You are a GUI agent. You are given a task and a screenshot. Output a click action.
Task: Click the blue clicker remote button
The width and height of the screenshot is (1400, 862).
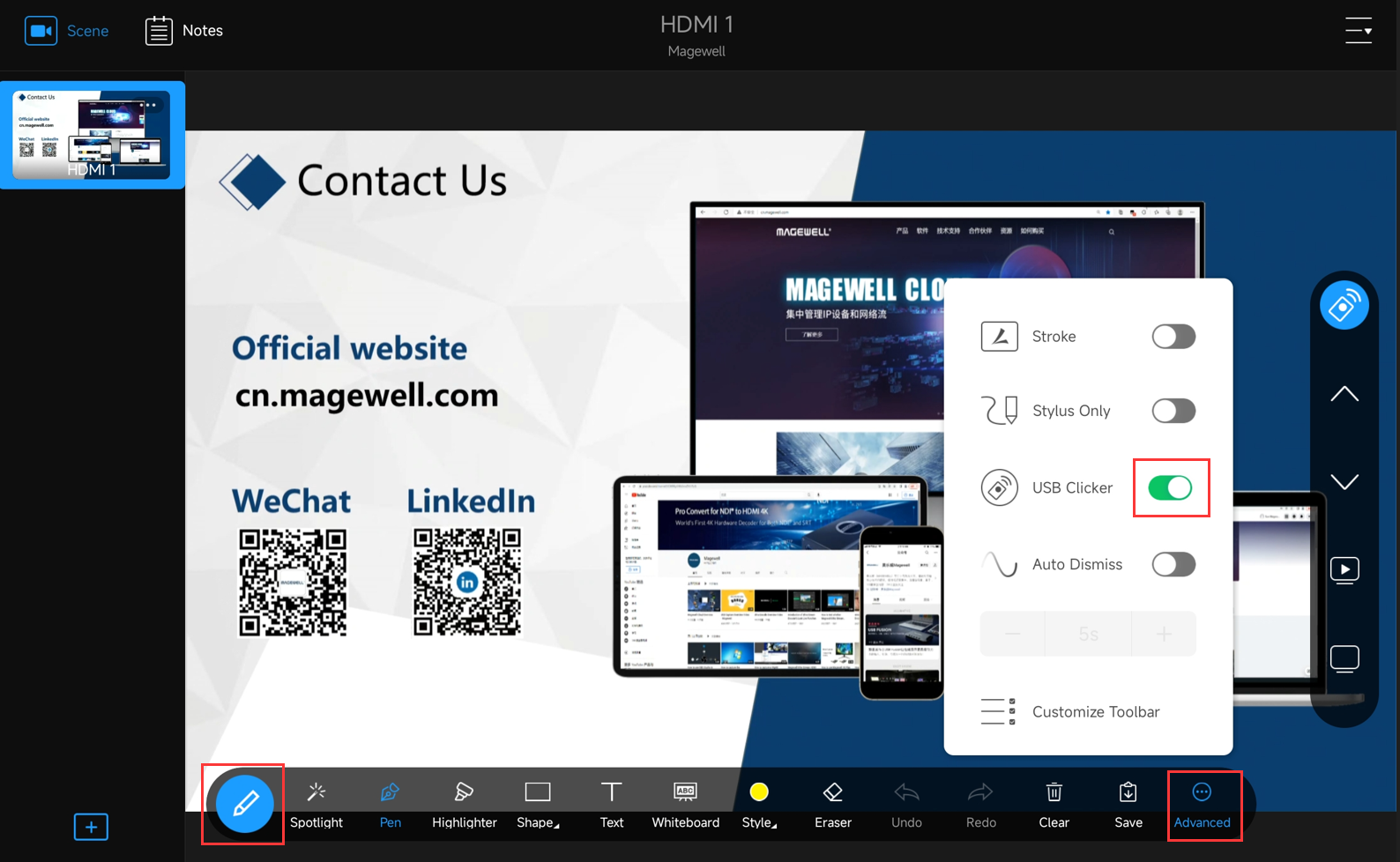tap(1344, 306)
